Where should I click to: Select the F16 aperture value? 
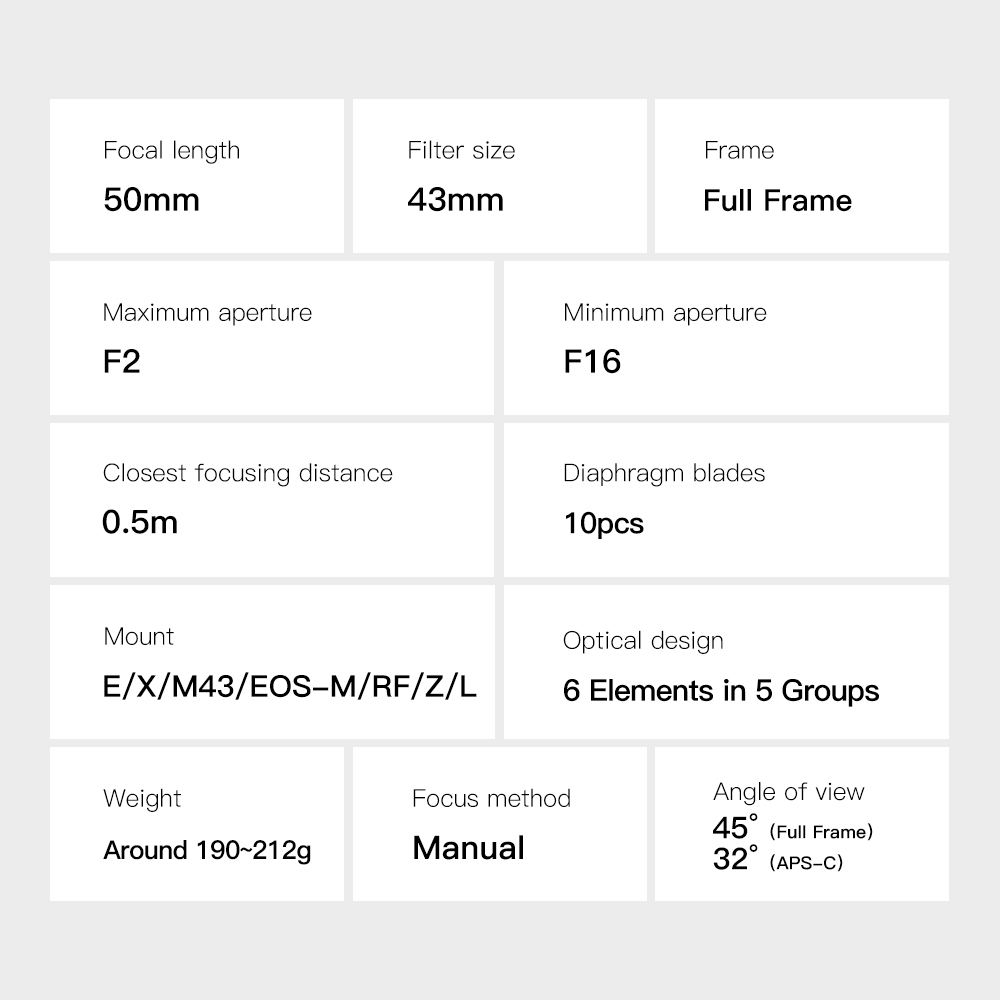[592, 361]
